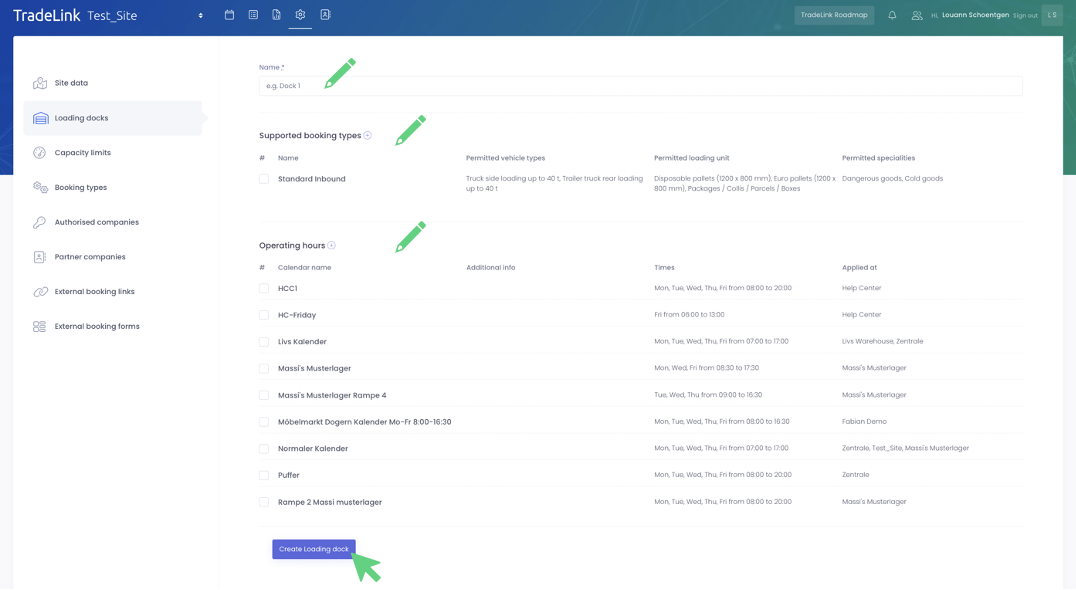The image size is (1076, 590).
Task: Open the calendar icon in top navigation
Action: point(229,15)
